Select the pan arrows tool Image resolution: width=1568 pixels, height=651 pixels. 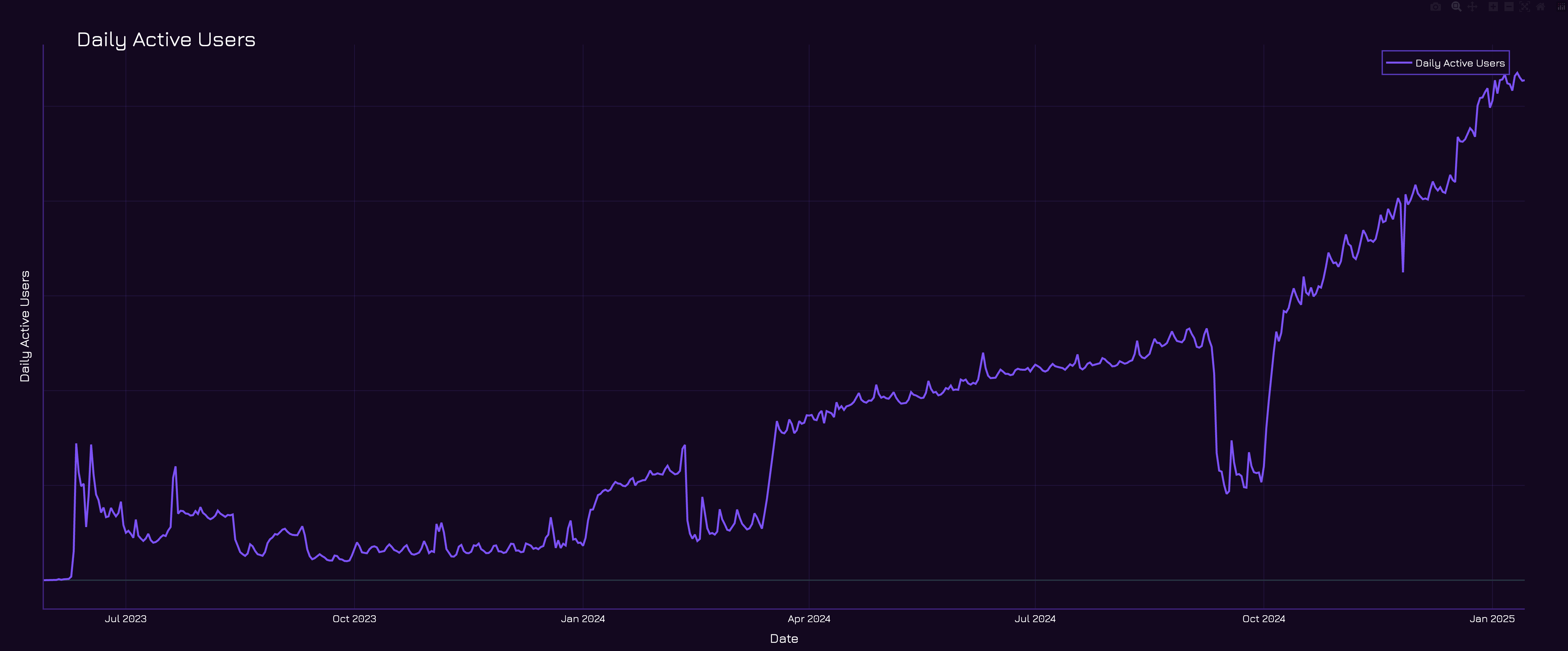point(1472,7)
